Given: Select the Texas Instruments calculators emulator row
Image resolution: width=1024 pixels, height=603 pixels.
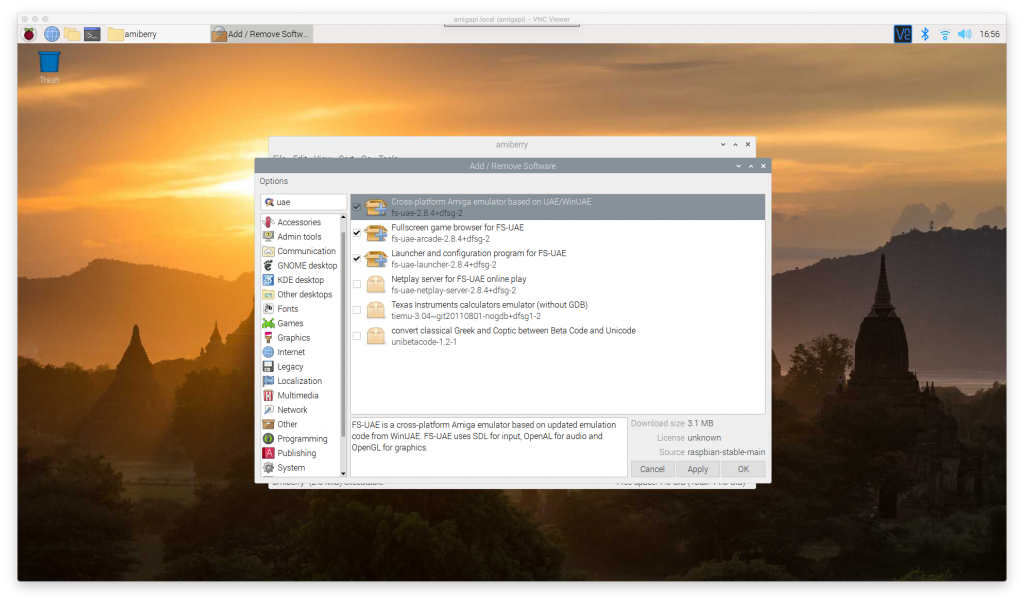Looking at the screenshot, I should pyautogui.click(x=558, y=310).
